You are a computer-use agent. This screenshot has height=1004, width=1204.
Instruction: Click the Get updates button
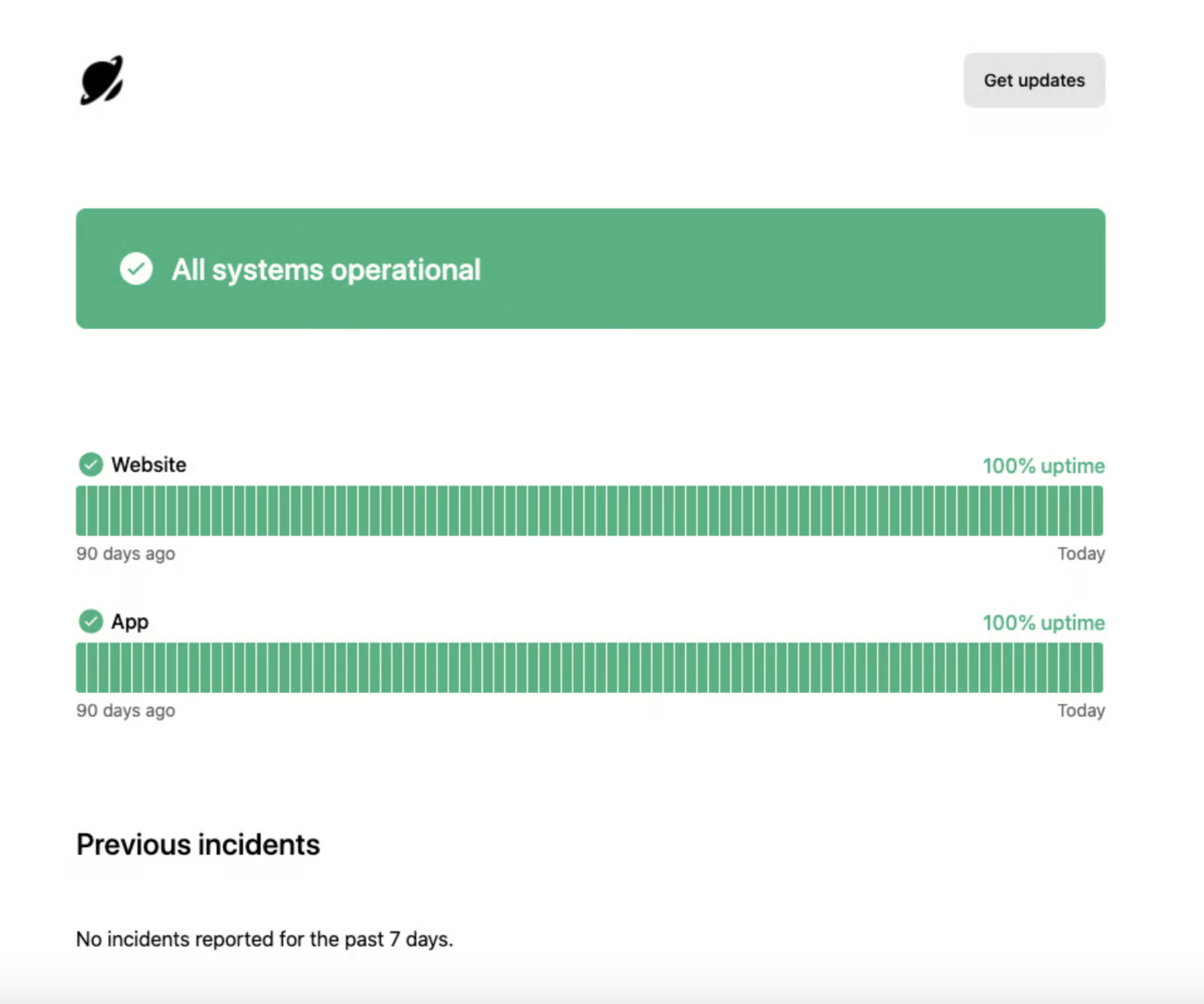pyautogui.click(x=1034, y=80)
